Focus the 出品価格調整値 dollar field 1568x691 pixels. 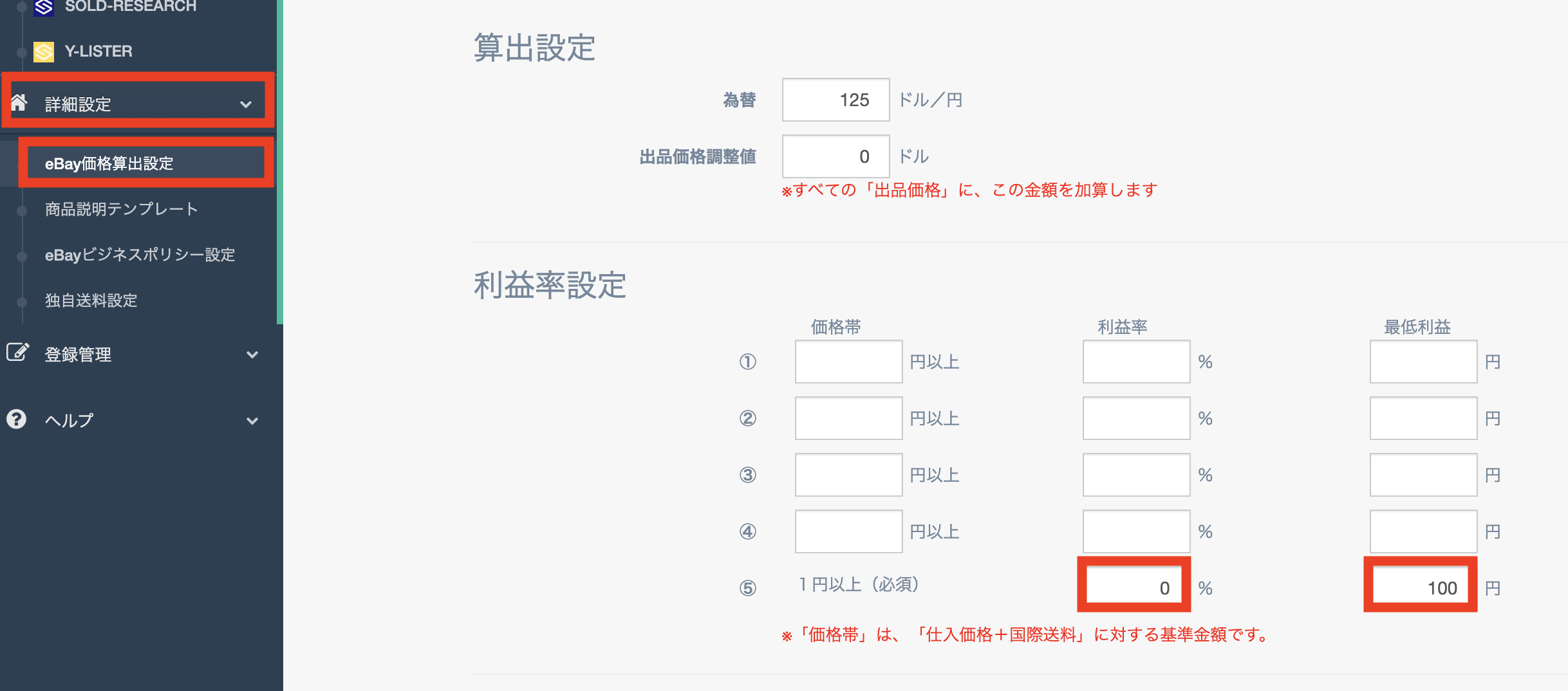click(835, 156)
